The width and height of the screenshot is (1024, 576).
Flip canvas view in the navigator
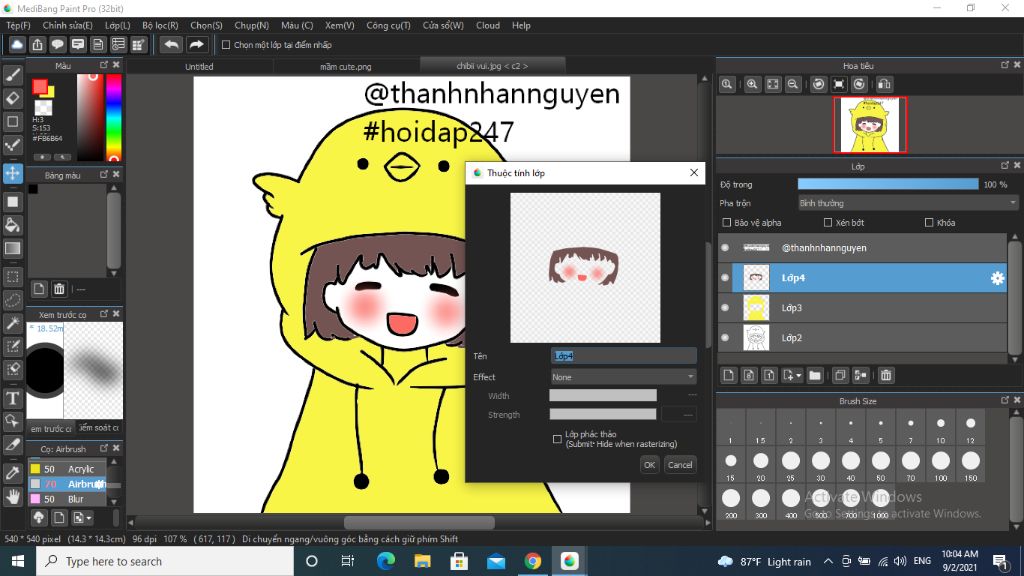coord(884,84)
